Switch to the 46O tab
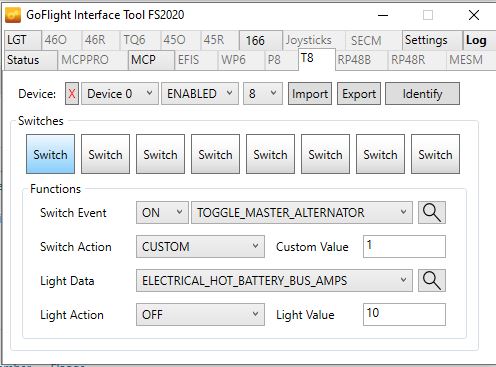The width and height of the screenshot is (496, 367). [x=61, y=40]
